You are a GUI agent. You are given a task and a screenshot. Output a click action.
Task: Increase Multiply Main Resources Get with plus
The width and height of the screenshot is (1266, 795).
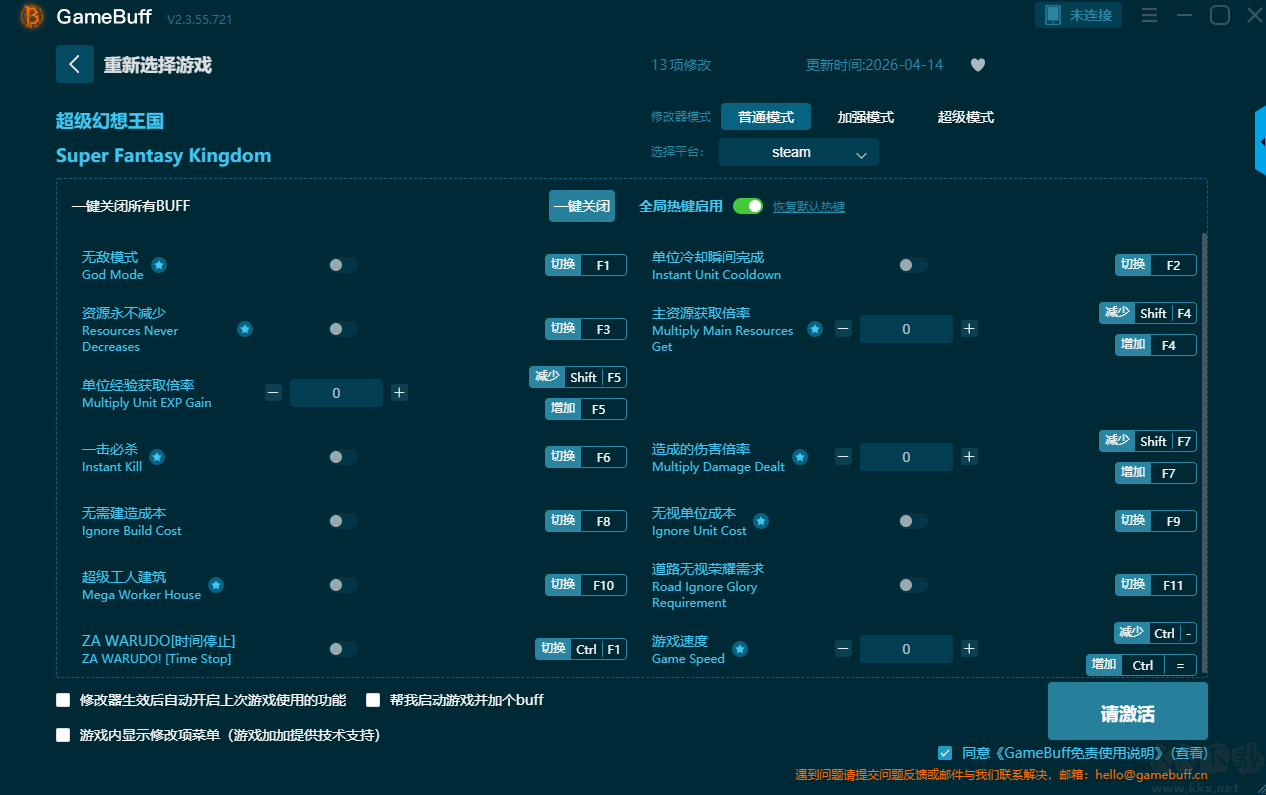click(x=969, y=329)
